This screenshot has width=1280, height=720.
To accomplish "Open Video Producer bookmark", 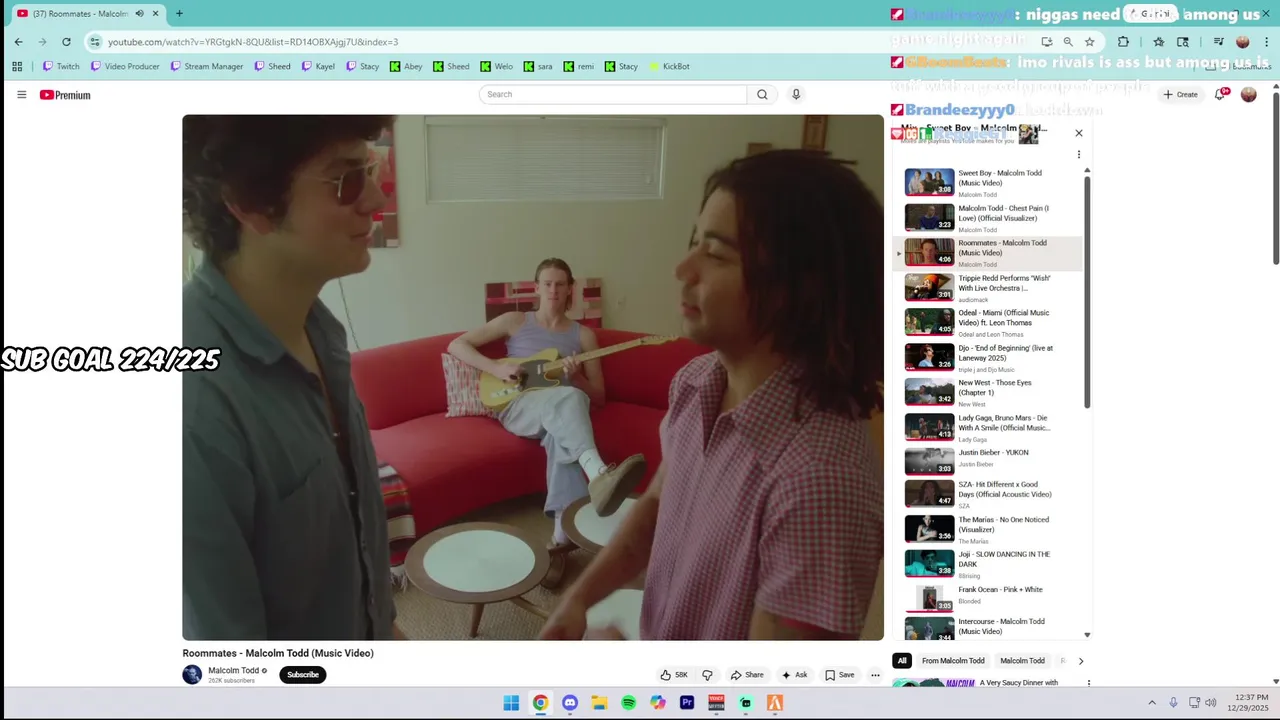I will point(125,66).
